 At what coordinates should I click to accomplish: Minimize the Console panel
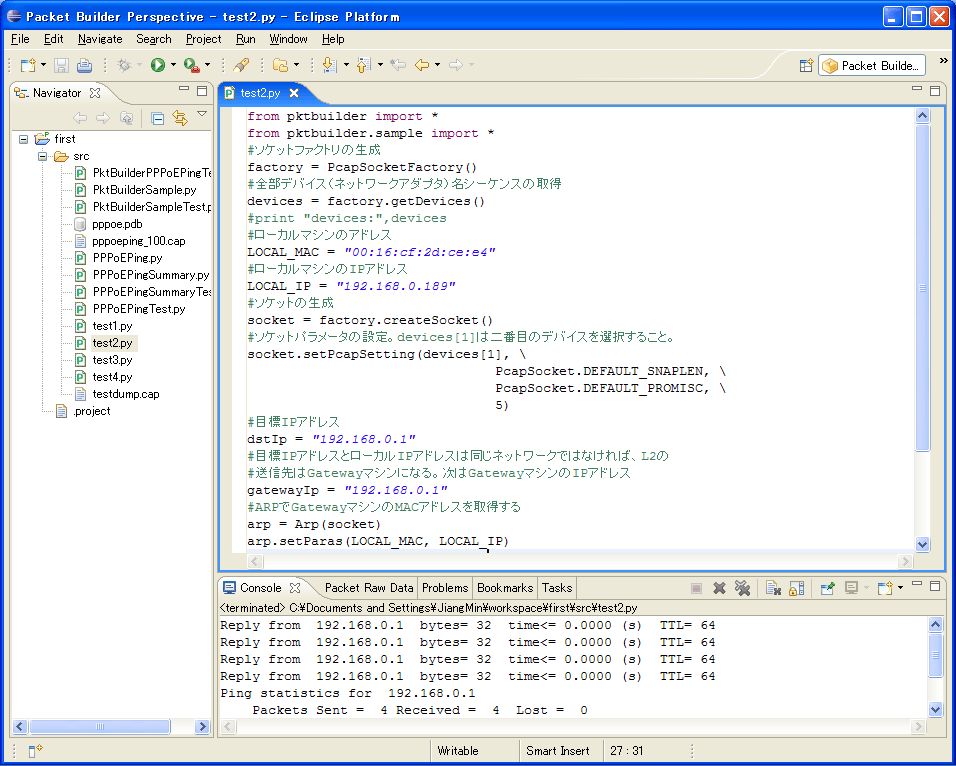pyautogui.click(x=916, y=584)
